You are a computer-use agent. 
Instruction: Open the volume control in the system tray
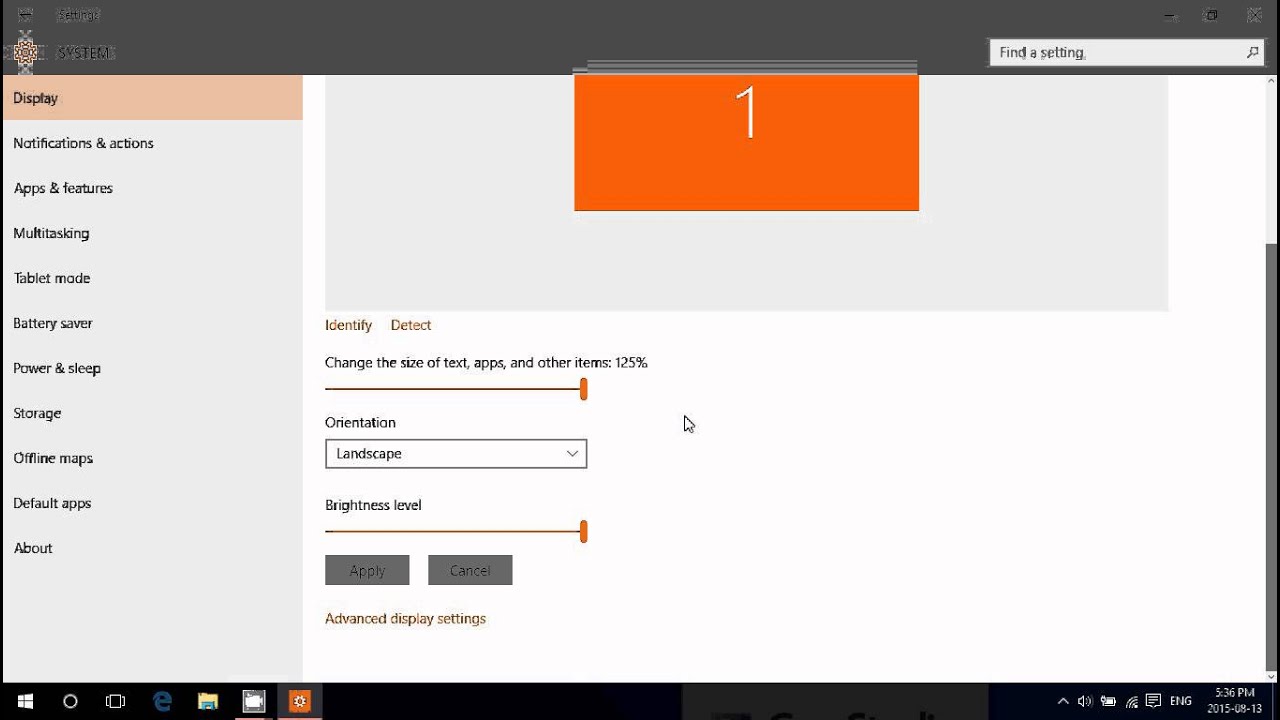tap(1086, 701)
